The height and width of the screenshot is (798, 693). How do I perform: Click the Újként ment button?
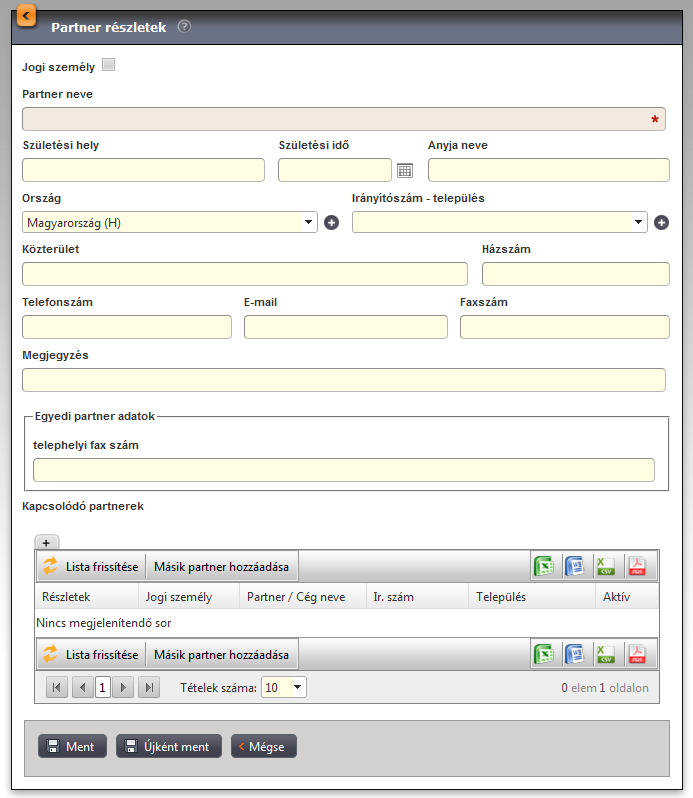[x=169, y=746]
